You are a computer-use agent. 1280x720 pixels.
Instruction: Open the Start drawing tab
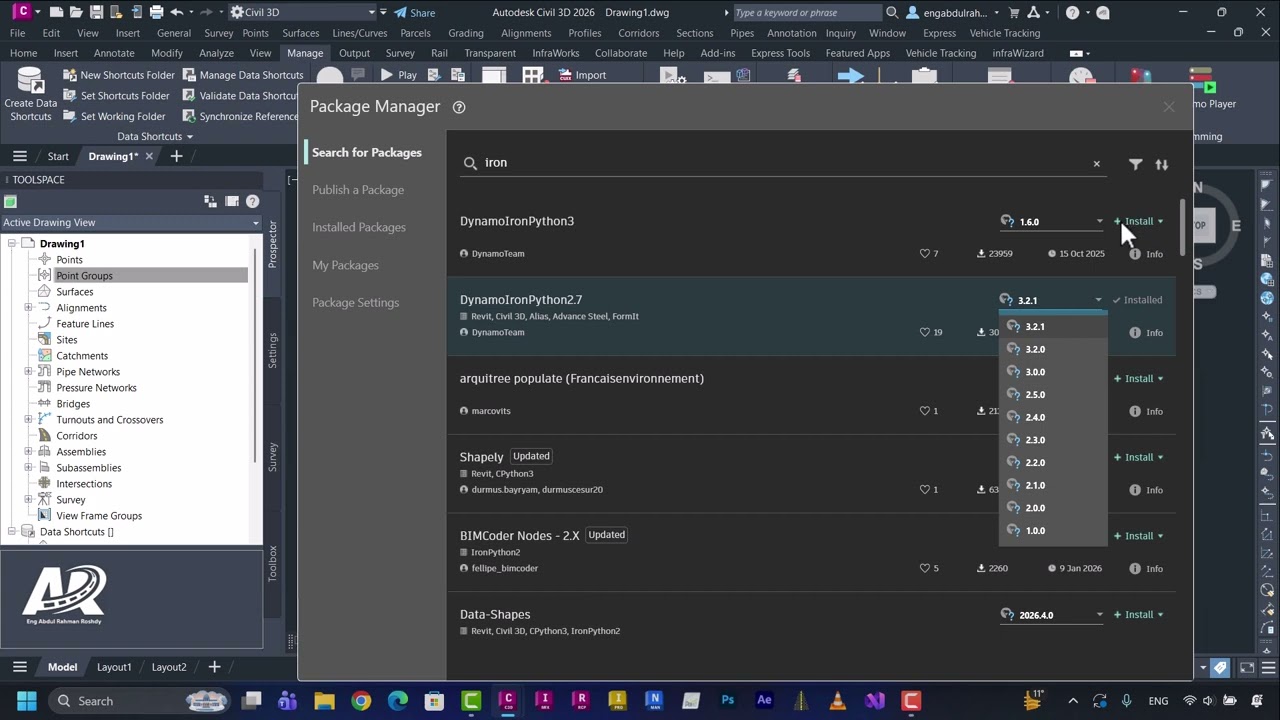coord(58,157)
